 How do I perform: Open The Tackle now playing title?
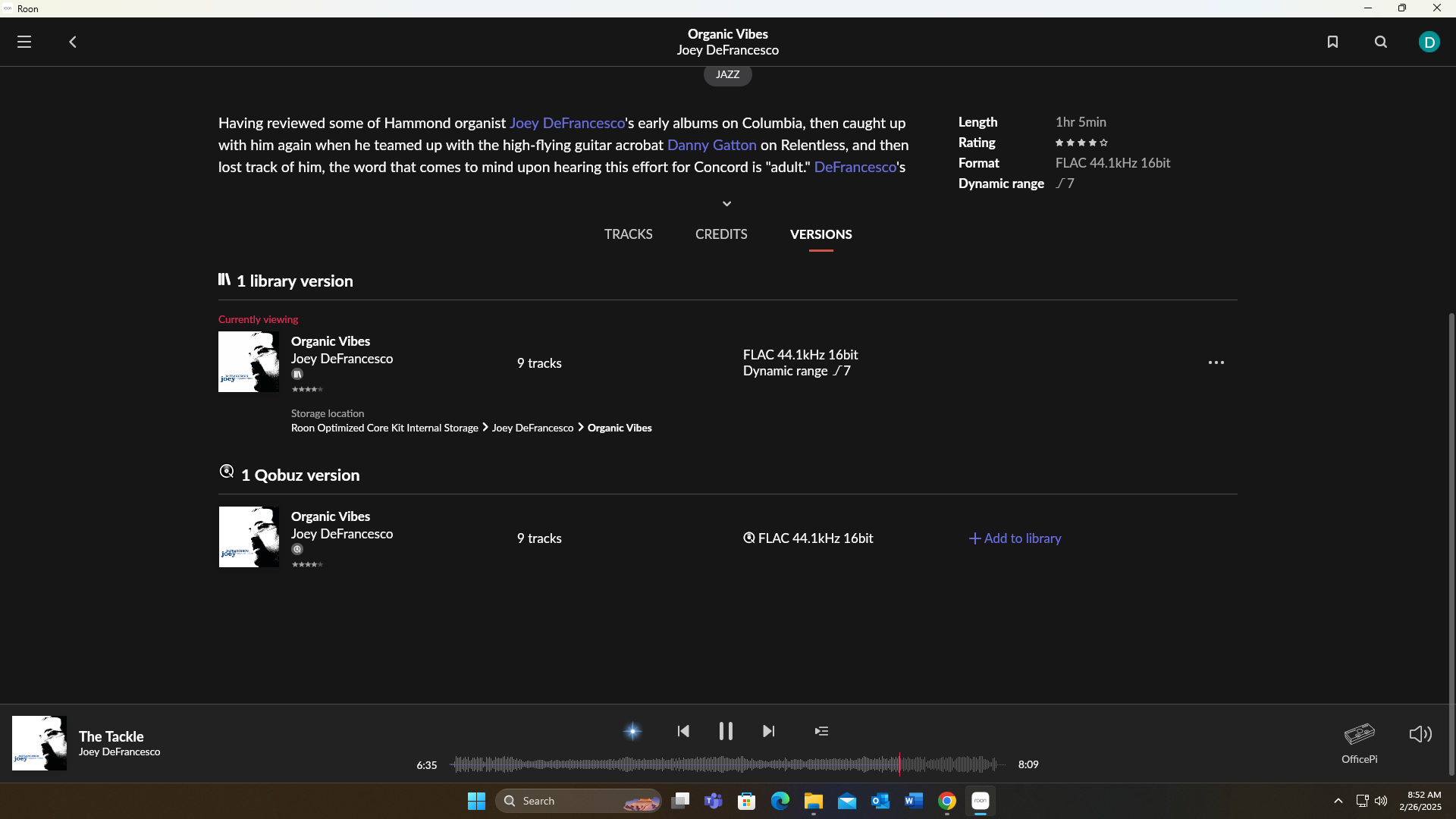click(x=111, y=736)
